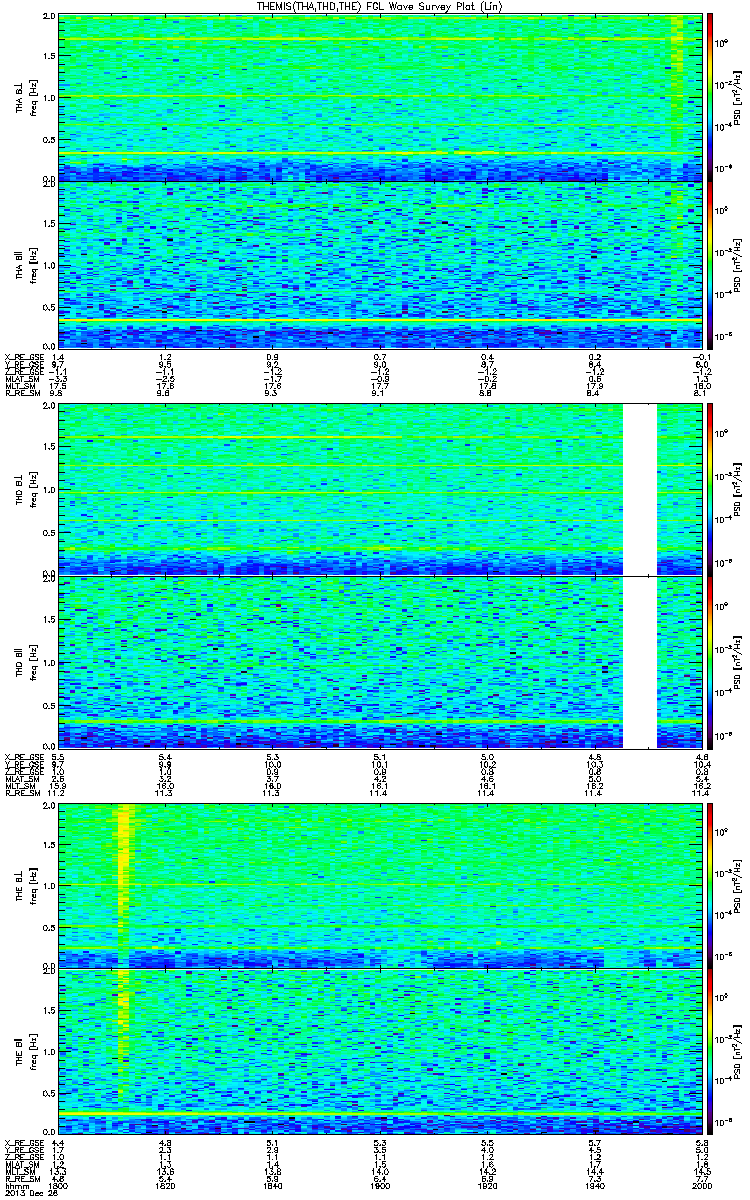750x1200 pixels.
Task: Click the 1820 time tick label
Action: coord(165,1184)
